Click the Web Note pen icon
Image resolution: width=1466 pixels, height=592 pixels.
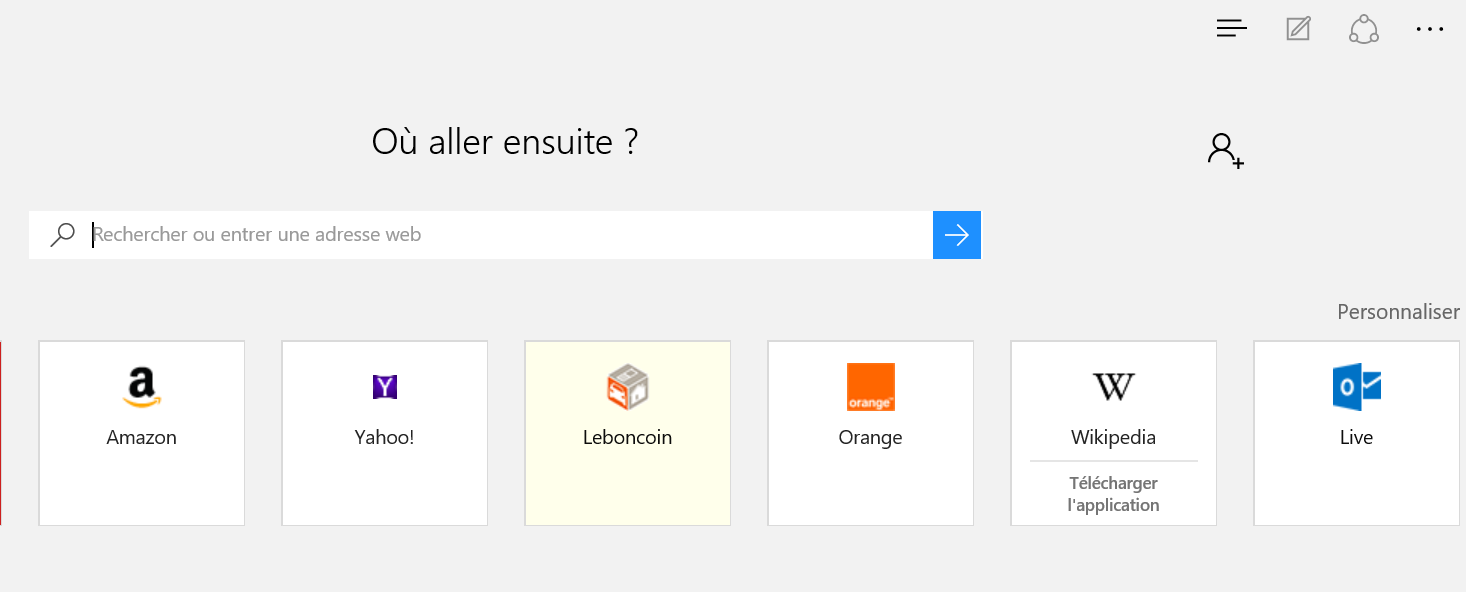[x=1298, y=29]
